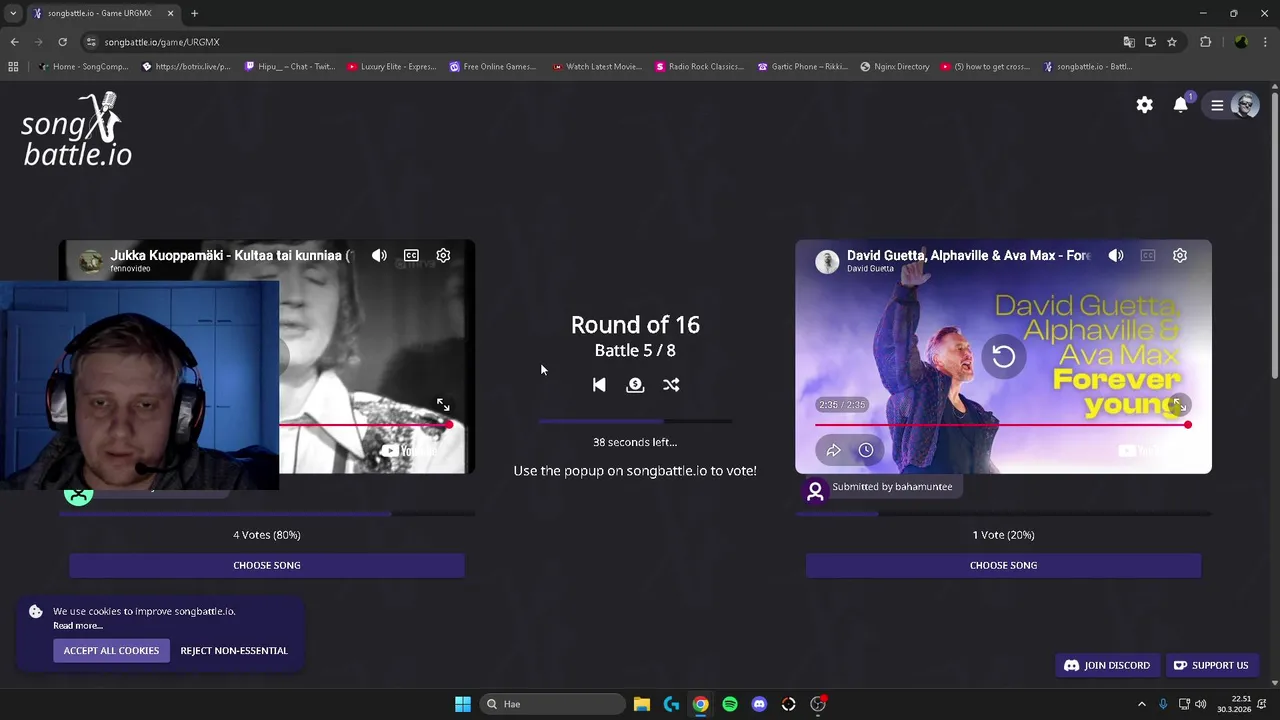Image resolution: width=1280 pixels, height=720 pixels.
Task: Open Discord from the taskbar
Action: coord(759,704)
